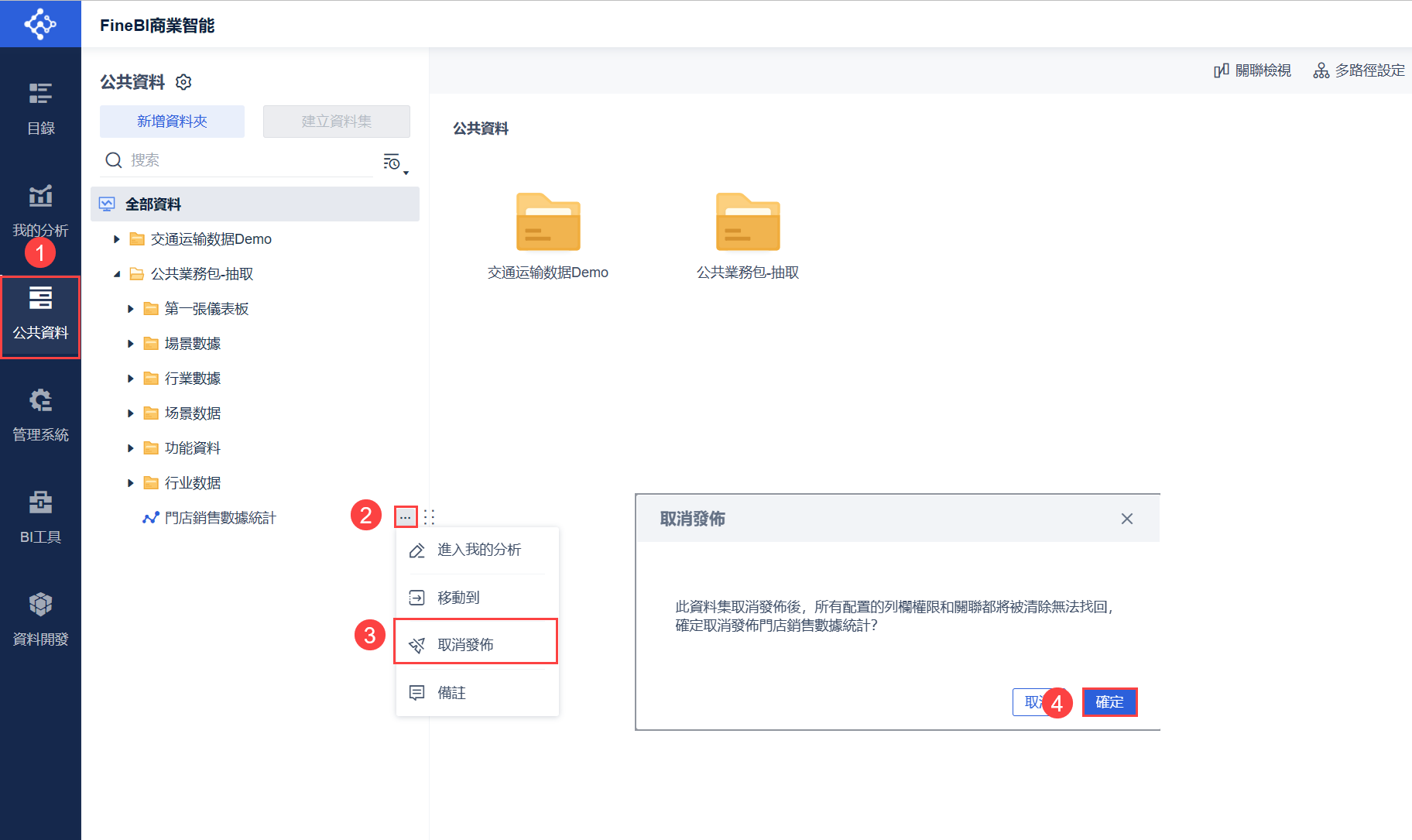
Task: Open 我的分析 in the sidebar
Action: click(x=40, y=211)
